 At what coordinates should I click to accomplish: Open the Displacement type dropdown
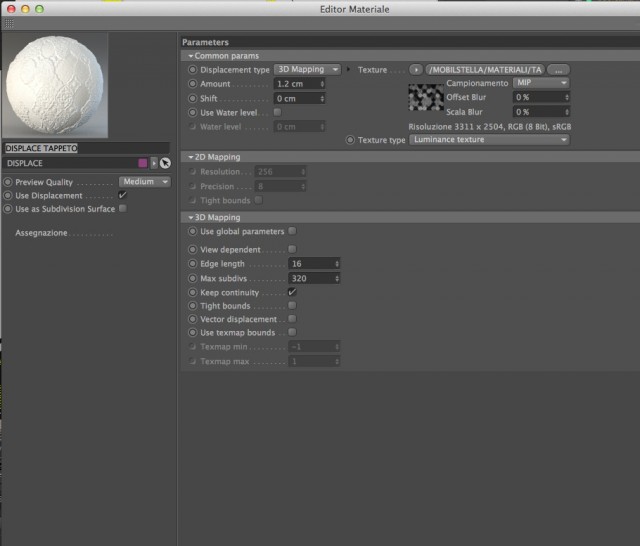(x=307, y=69)
